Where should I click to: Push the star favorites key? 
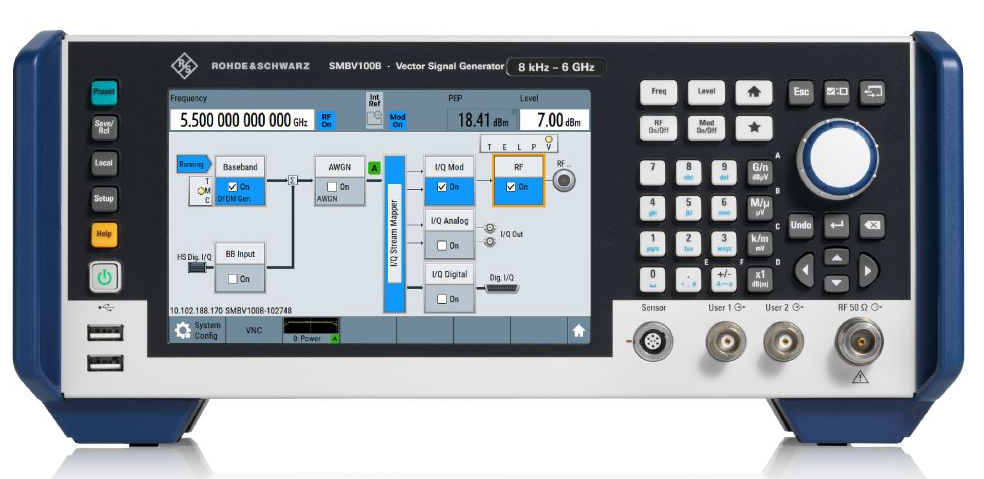tap(754, 127)
